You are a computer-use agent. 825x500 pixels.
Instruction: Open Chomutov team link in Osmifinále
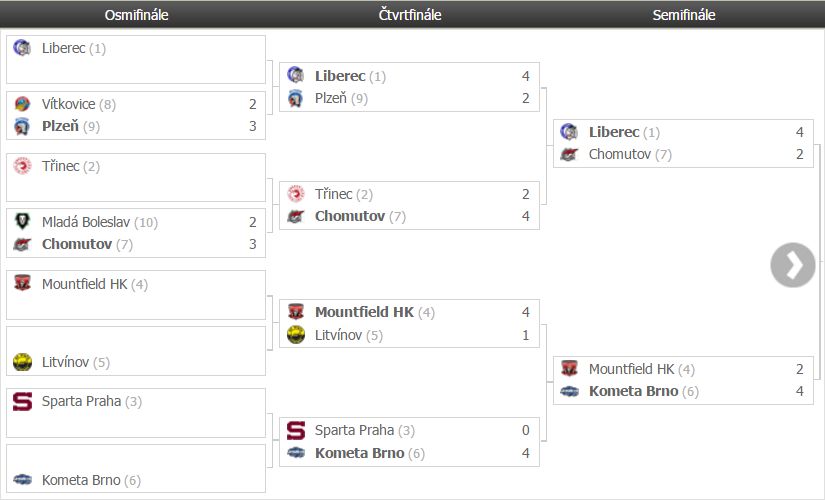(x=77, y=244)
